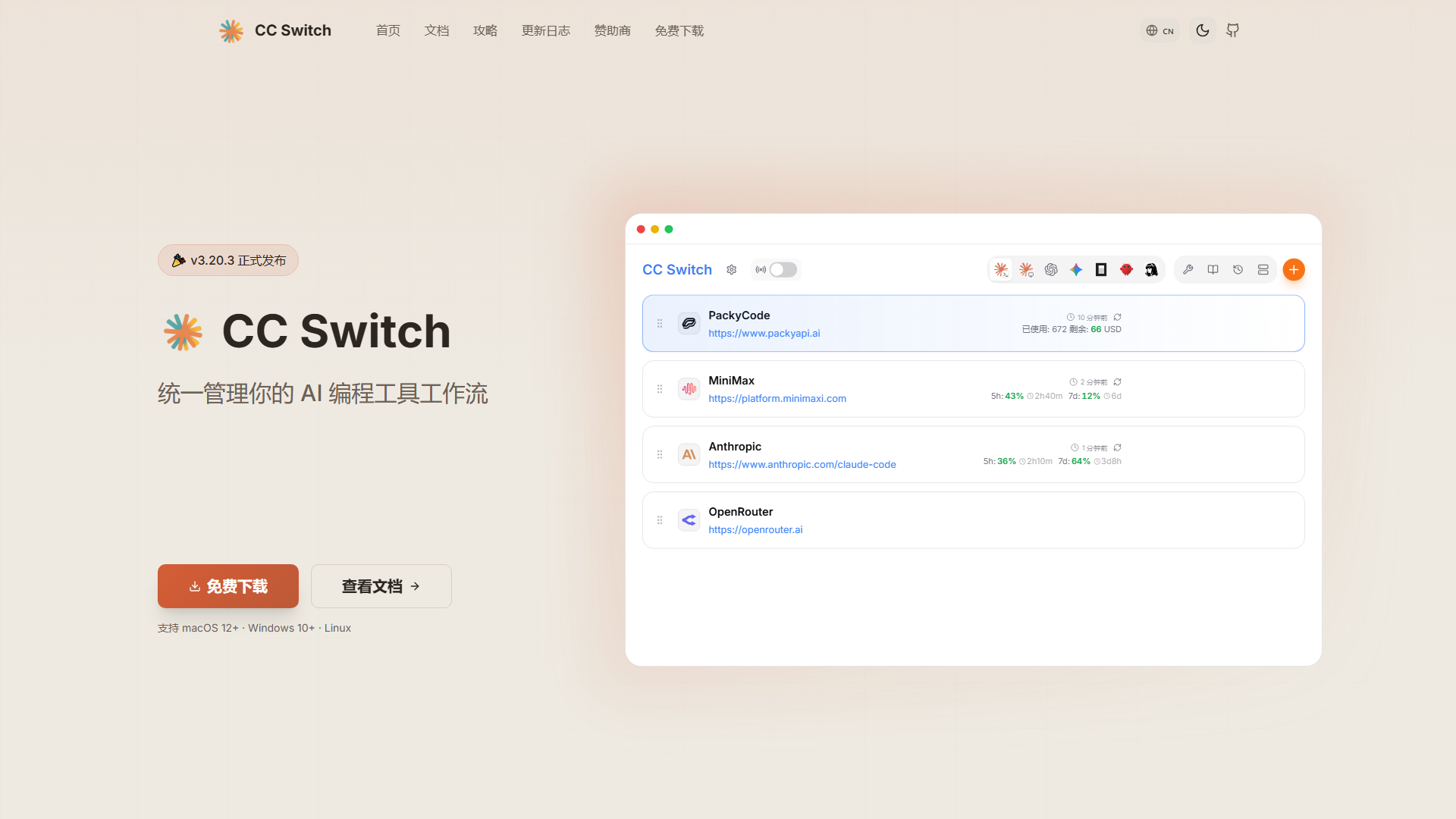
Task: Select the black square OpenCode icon
Action: coord(1101,270)
